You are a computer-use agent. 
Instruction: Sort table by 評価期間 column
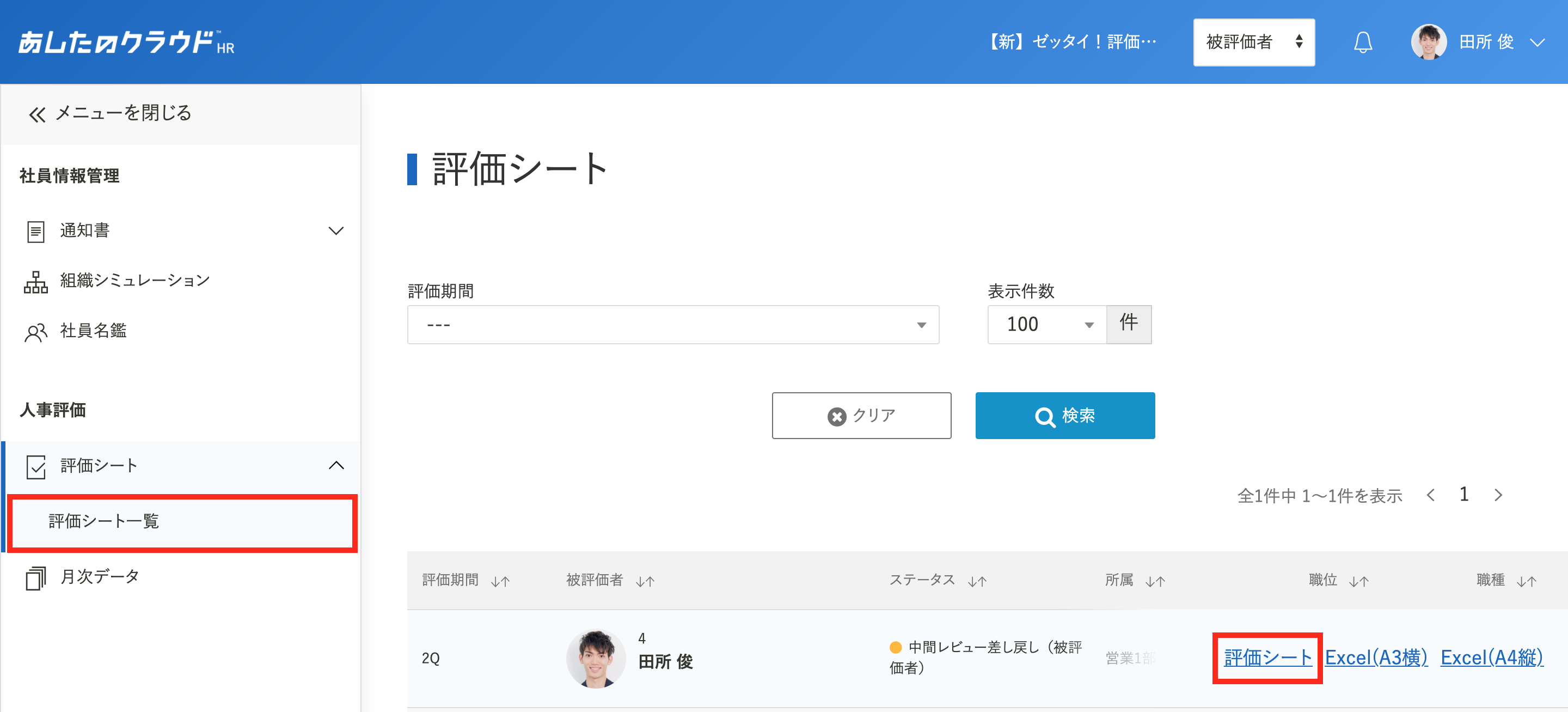500,581
